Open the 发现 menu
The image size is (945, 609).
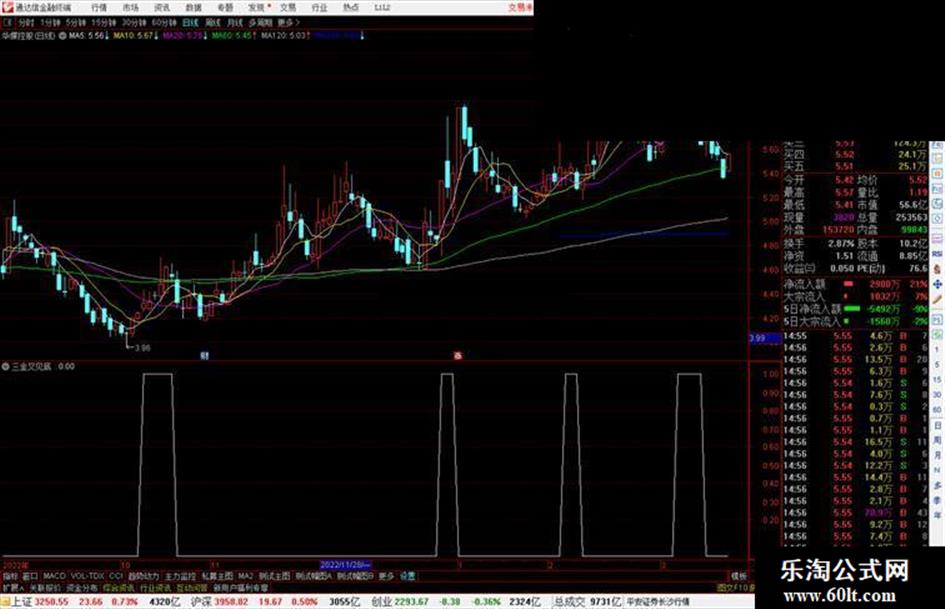coord(257,7)
